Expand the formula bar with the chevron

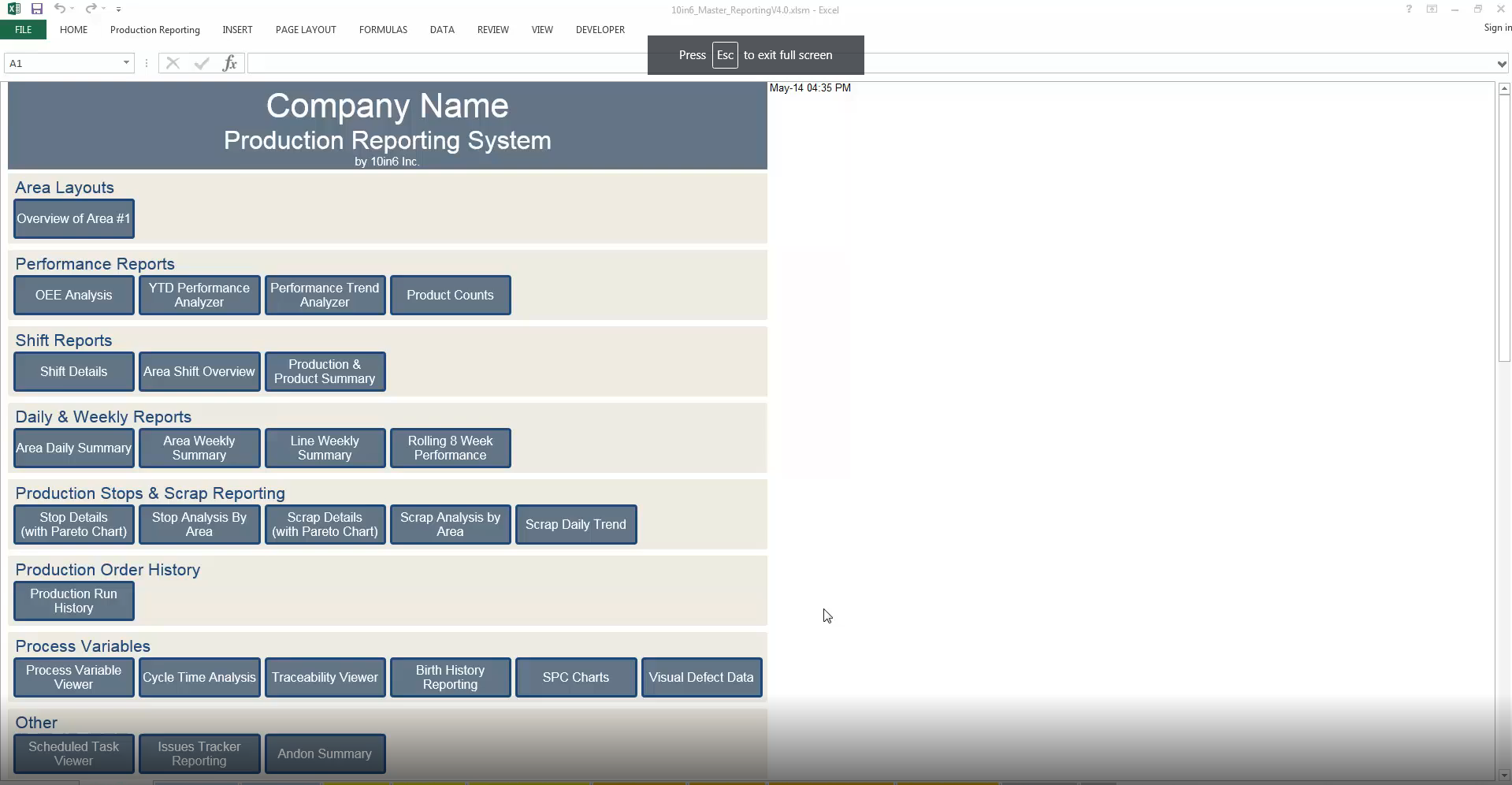coord(1500,63)
